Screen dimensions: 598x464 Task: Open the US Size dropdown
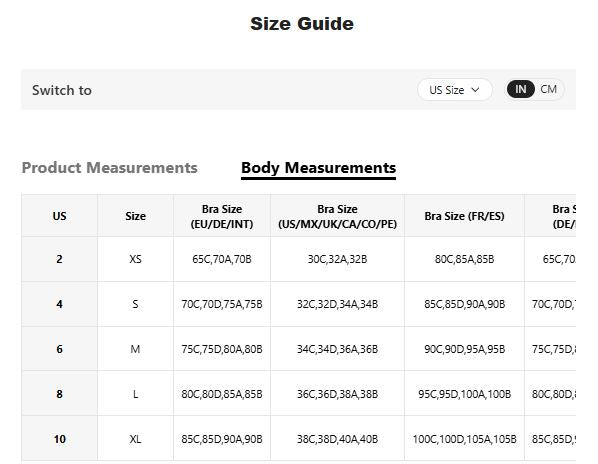click(x=455, y=90)
